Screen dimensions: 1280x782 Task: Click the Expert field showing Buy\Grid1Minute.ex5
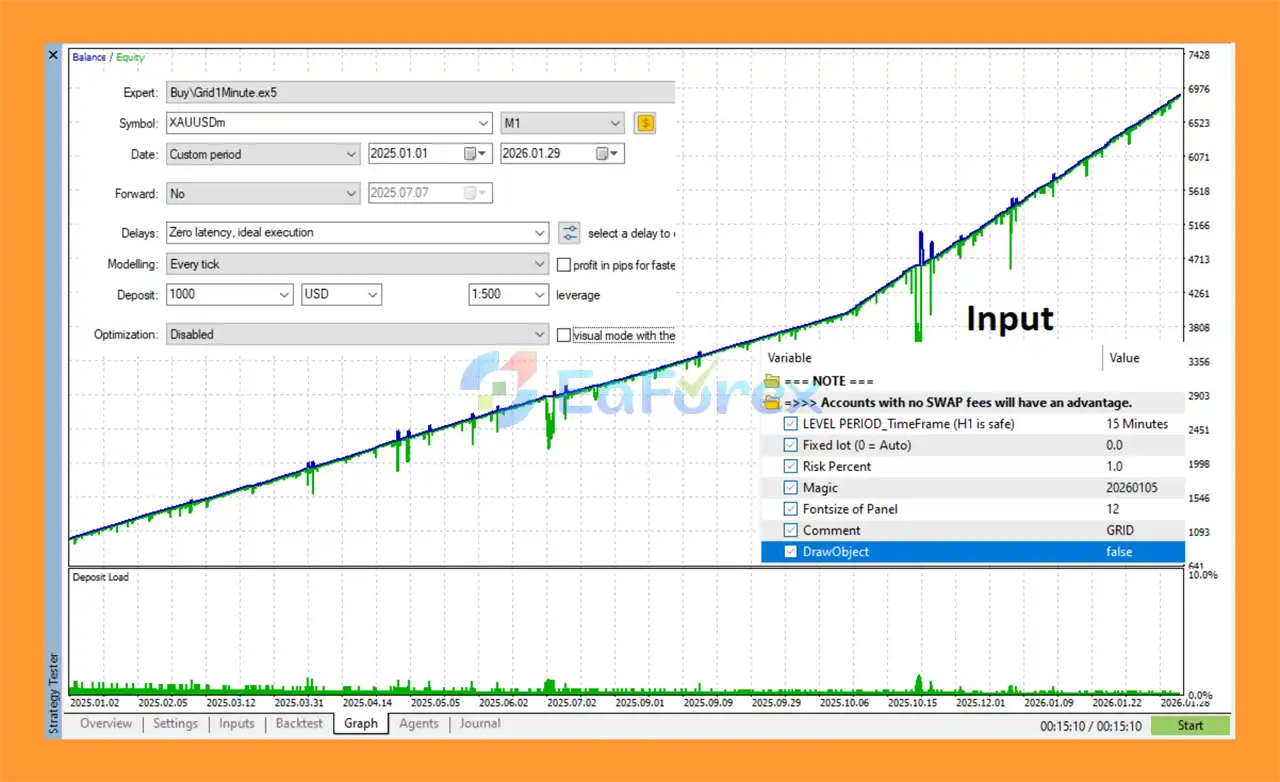coord(420,92)
